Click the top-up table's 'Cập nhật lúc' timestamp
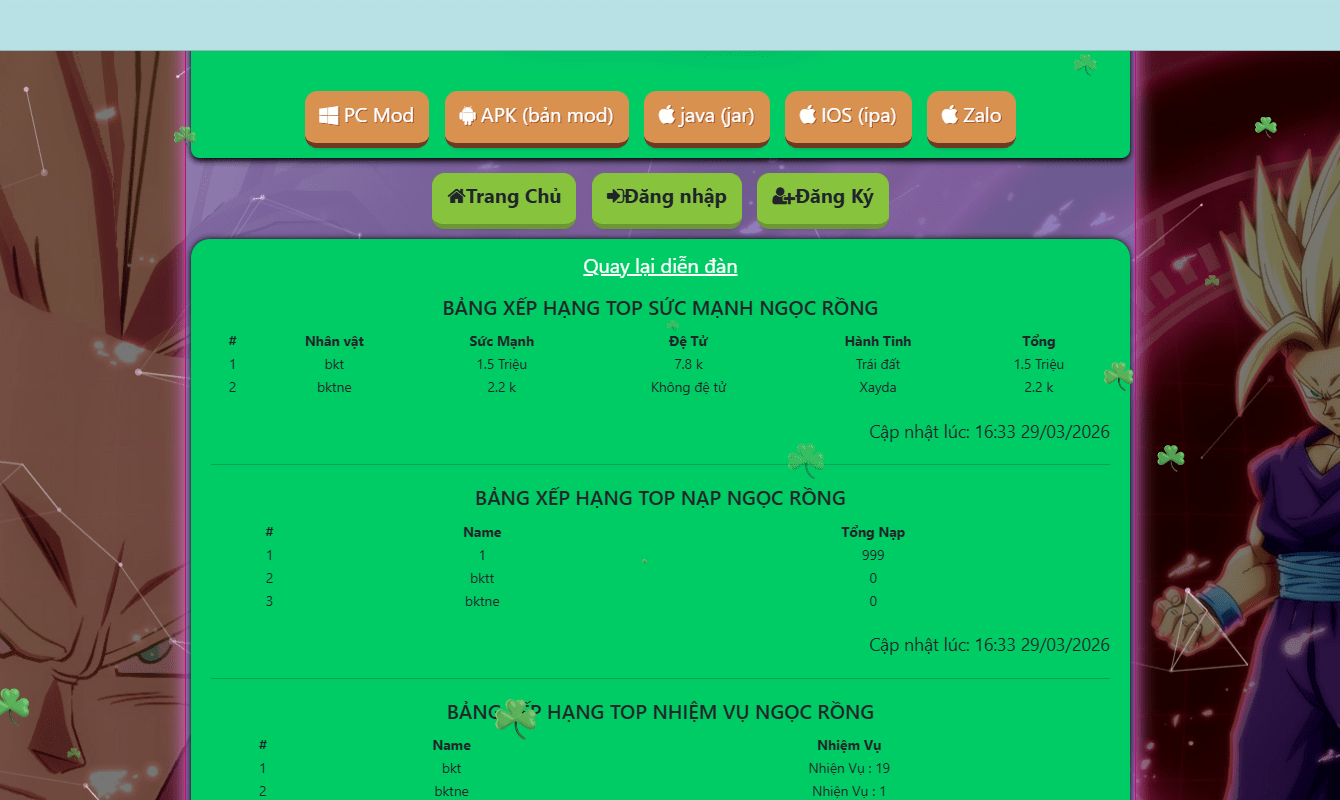This screenshot has width=1340, height=800. pos(989,645)
